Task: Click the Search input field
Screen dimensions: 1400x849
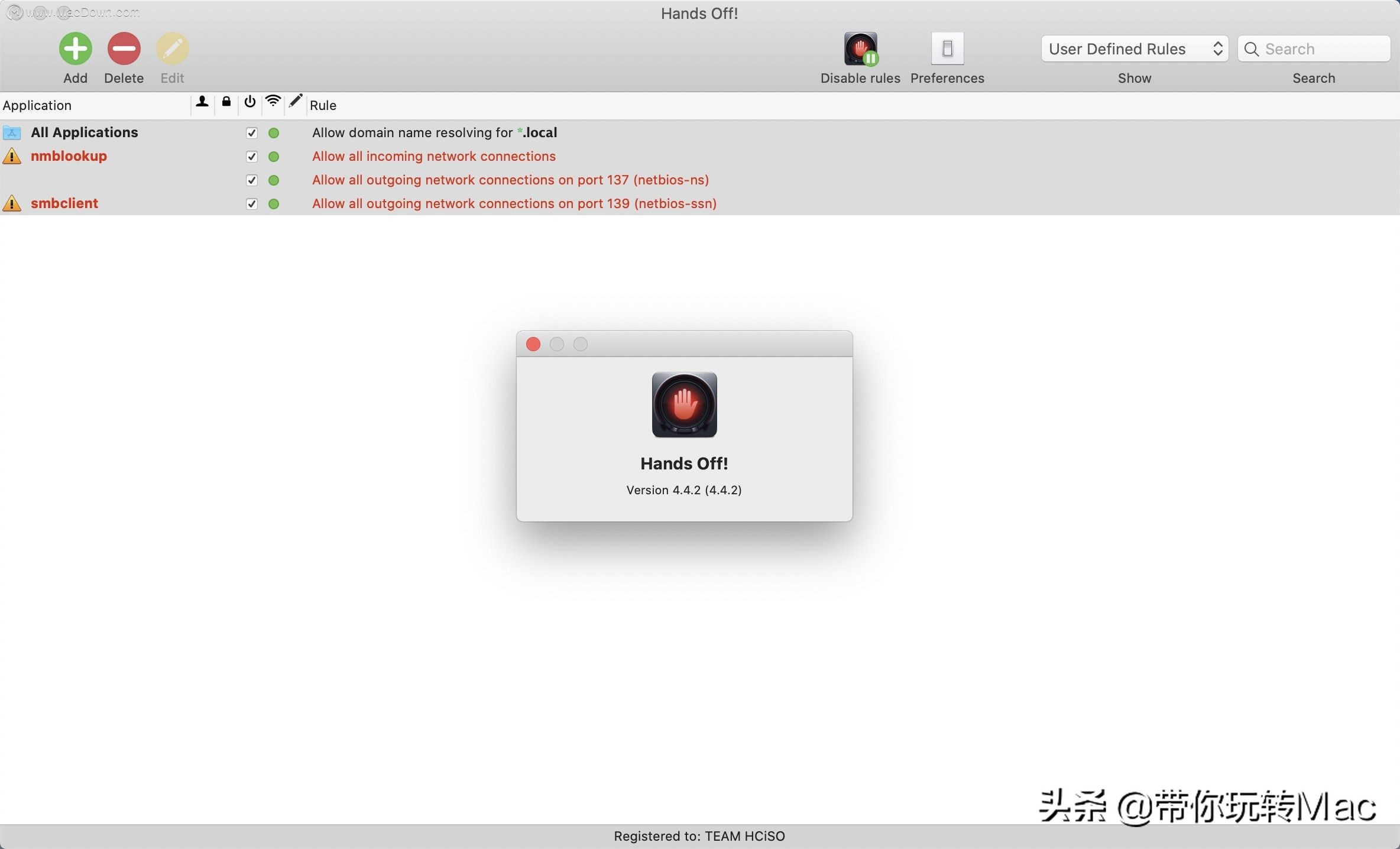Action: point(1313,47)
